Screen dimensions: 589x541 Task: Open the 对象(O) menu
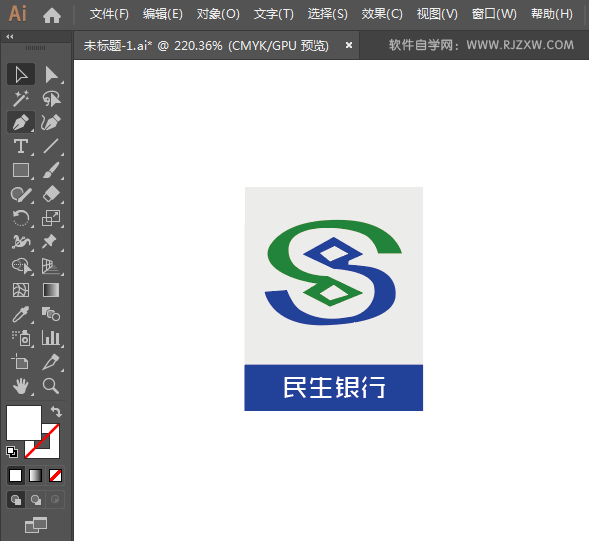[218, 14]
